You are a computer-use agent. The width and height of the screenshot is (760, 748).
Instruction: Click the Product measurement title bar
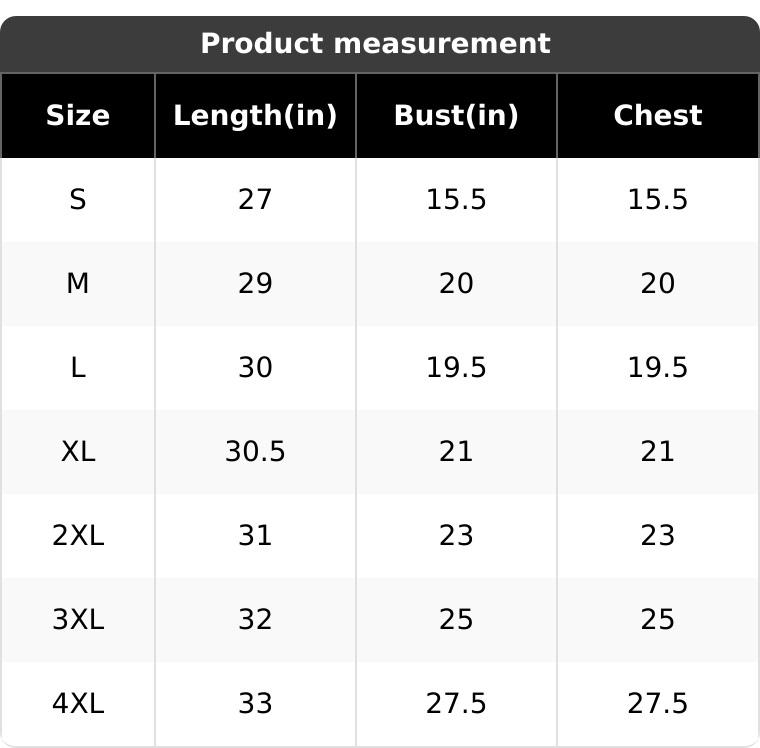(x=375, y=44)
